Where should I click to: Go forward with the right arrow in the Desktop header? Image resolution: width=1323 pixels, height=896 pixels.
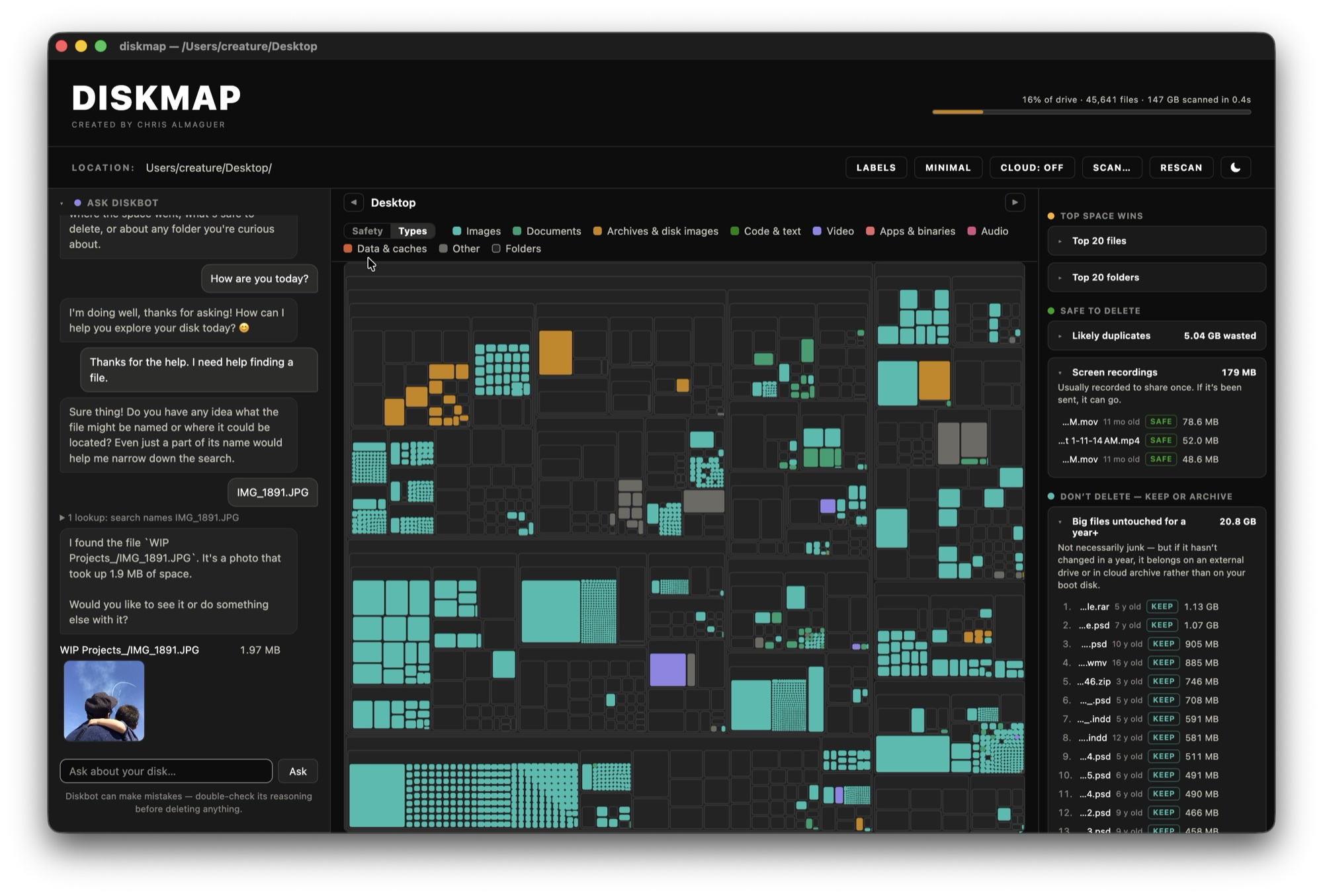pyautogui.click(x=1015, y=202)
